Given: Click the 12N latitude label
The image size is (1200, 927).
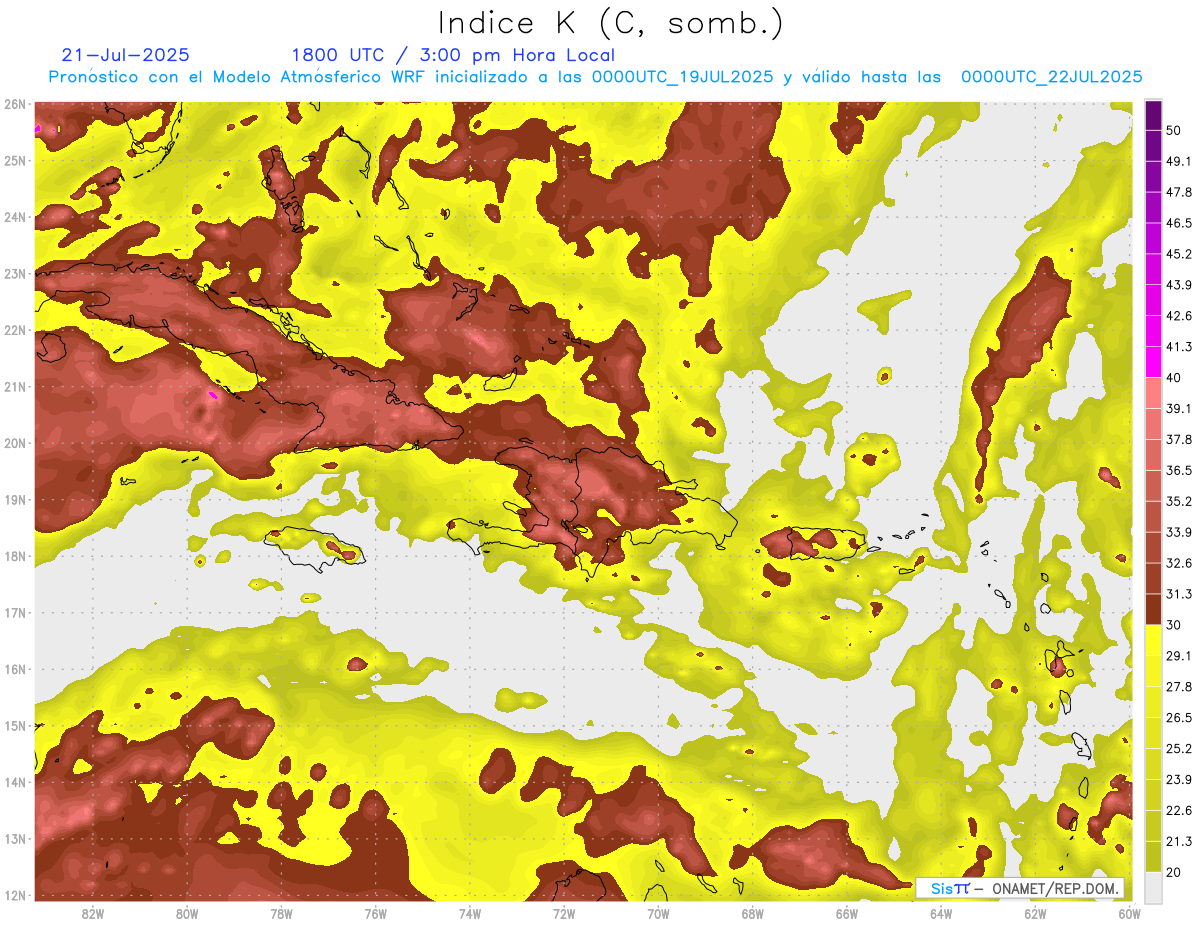Looking at the screenshot, I should pyautogui.click(x=15, y=895).
